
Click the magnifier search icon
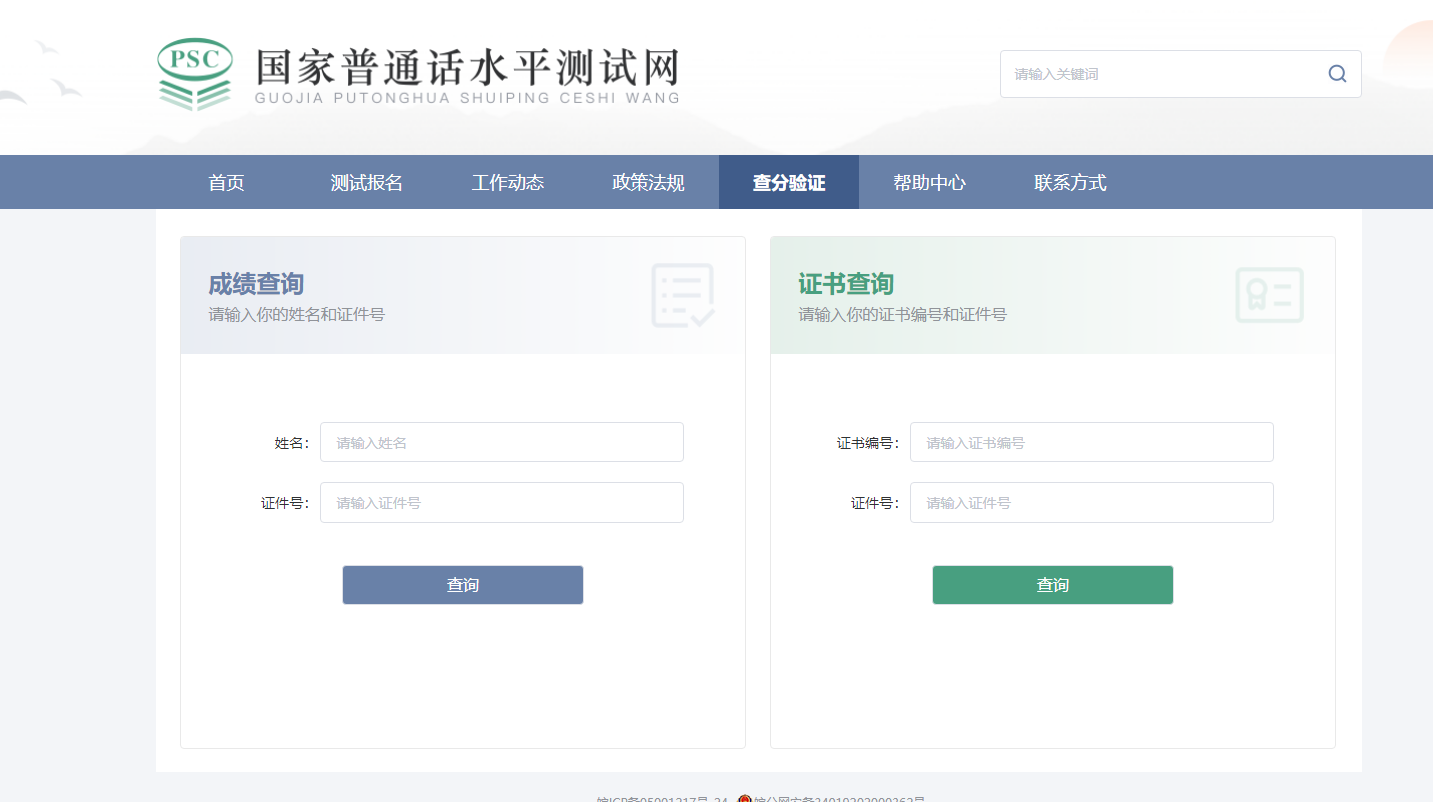pyautogui.click(x=1337, y=74)
